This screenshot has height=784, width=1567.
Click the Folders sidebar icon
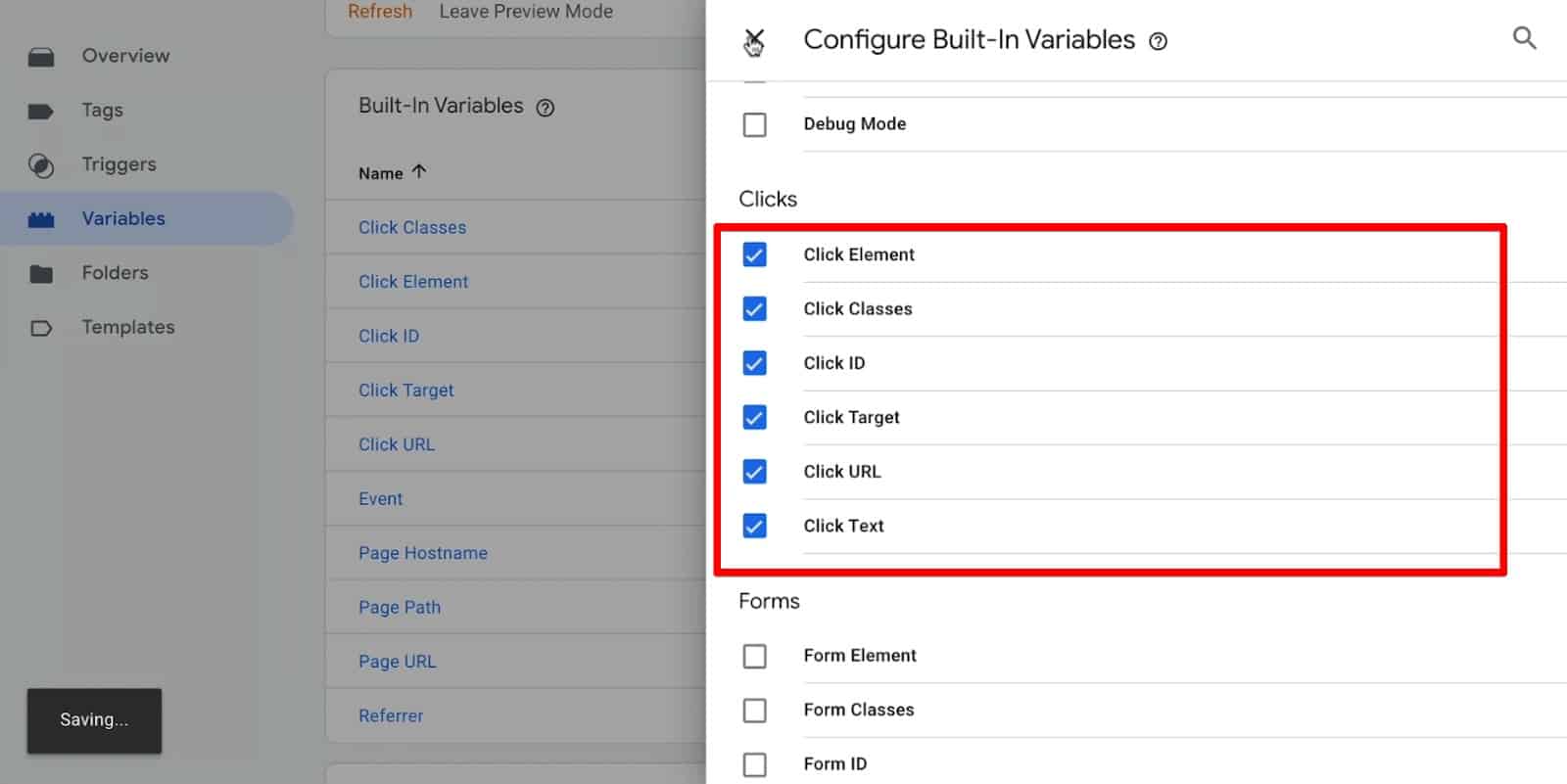pos(41,274)
